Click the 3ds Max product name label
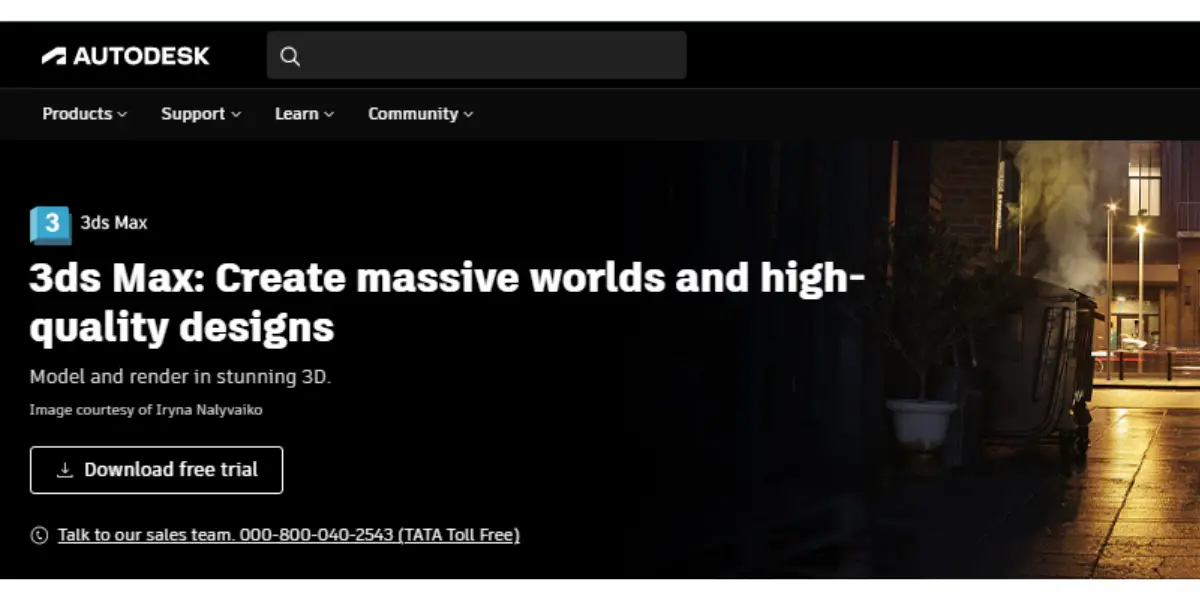The height and width of the screenshot is (600, 1200). (x=114, y=223)
